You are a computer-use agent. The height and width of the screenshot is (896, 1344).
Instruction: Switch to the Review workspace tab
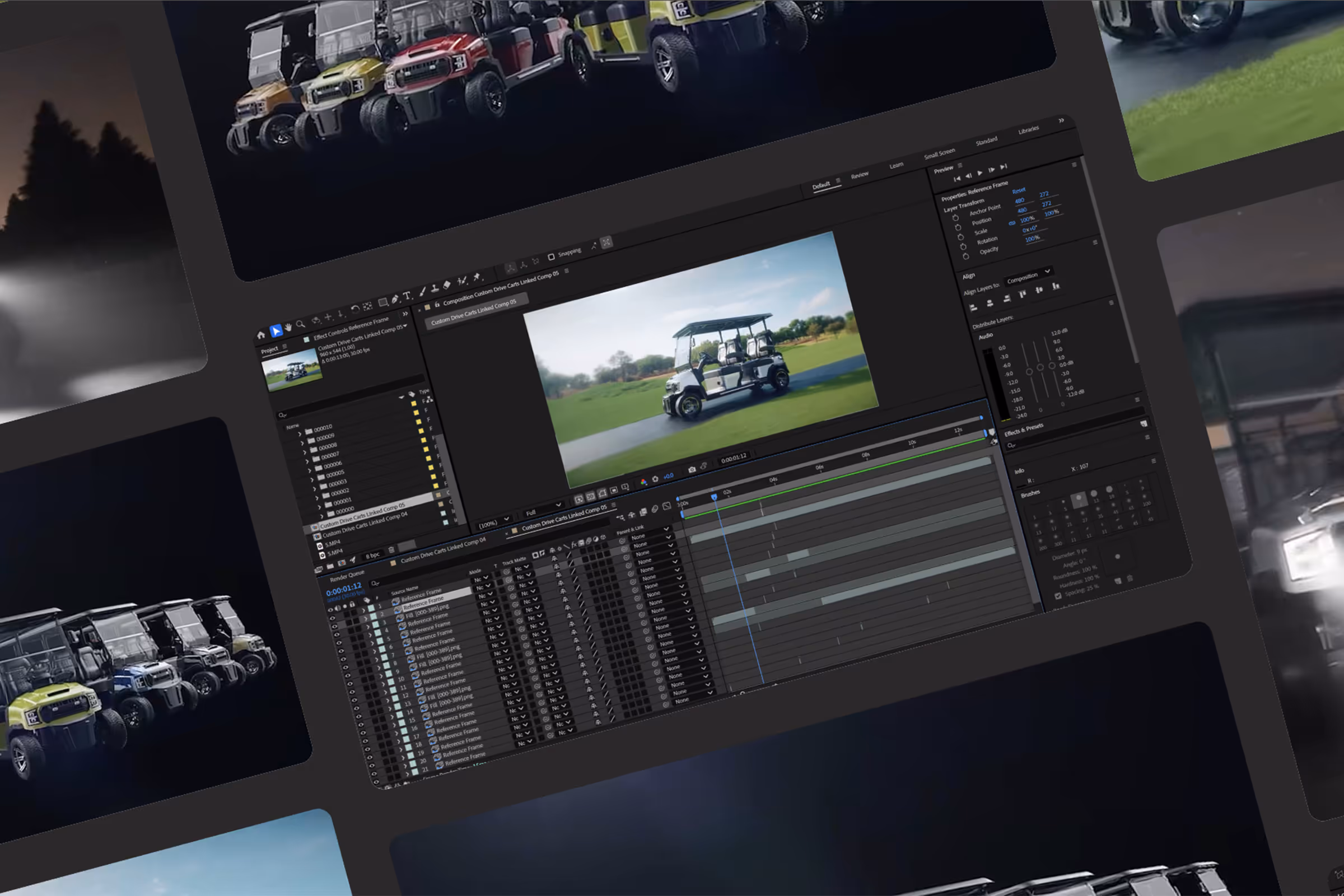coord(859,175)
